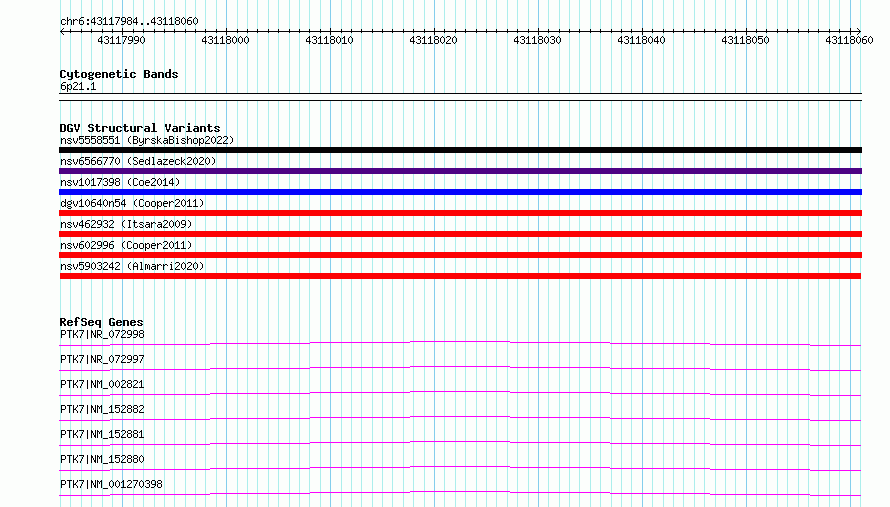890x507 pixels.
Task: Select transcript PTK7|NM_001270398
Action: click(x=111, y=484)
